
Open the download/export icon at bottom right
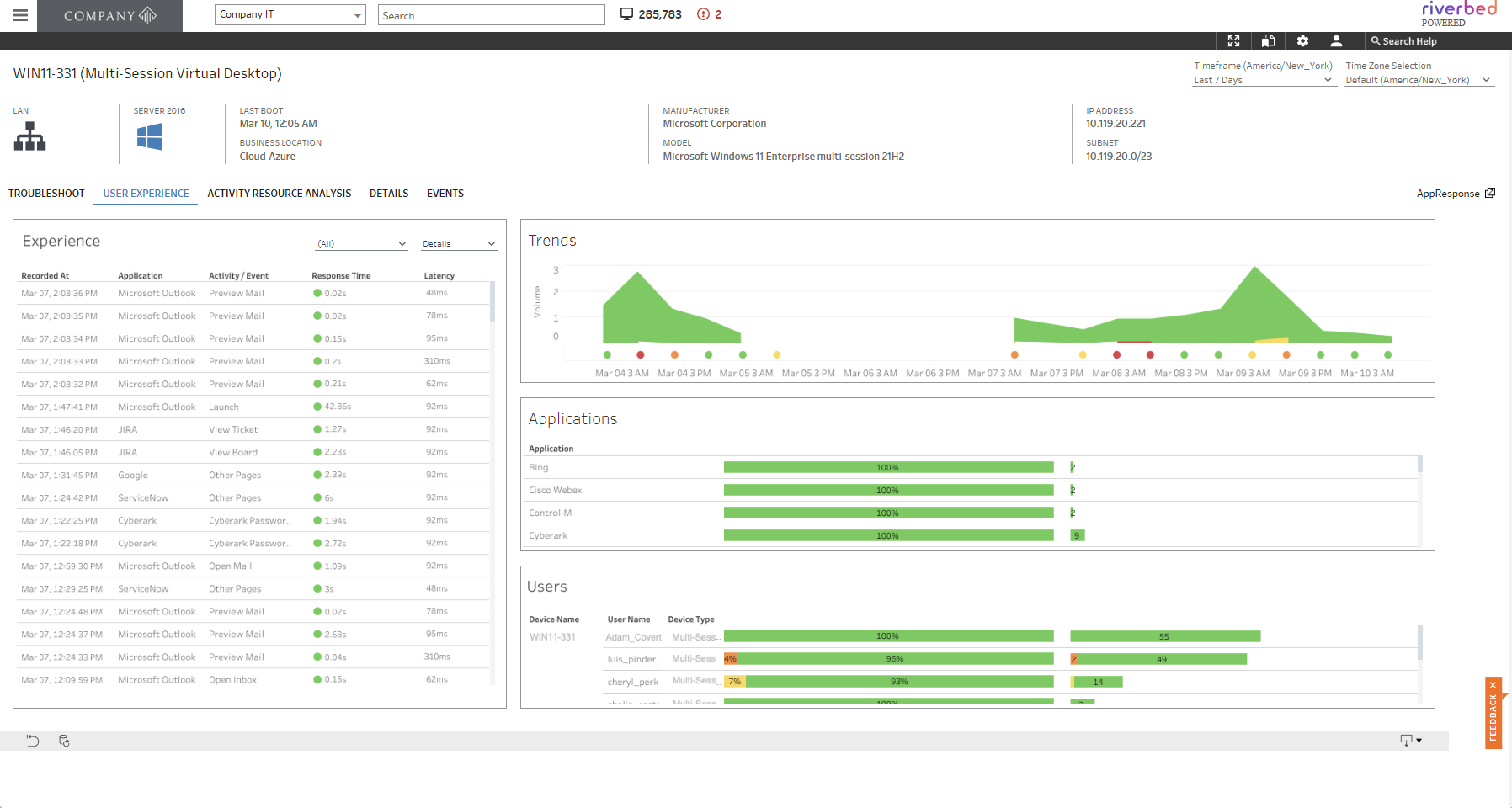click(x=1406, y=741)
